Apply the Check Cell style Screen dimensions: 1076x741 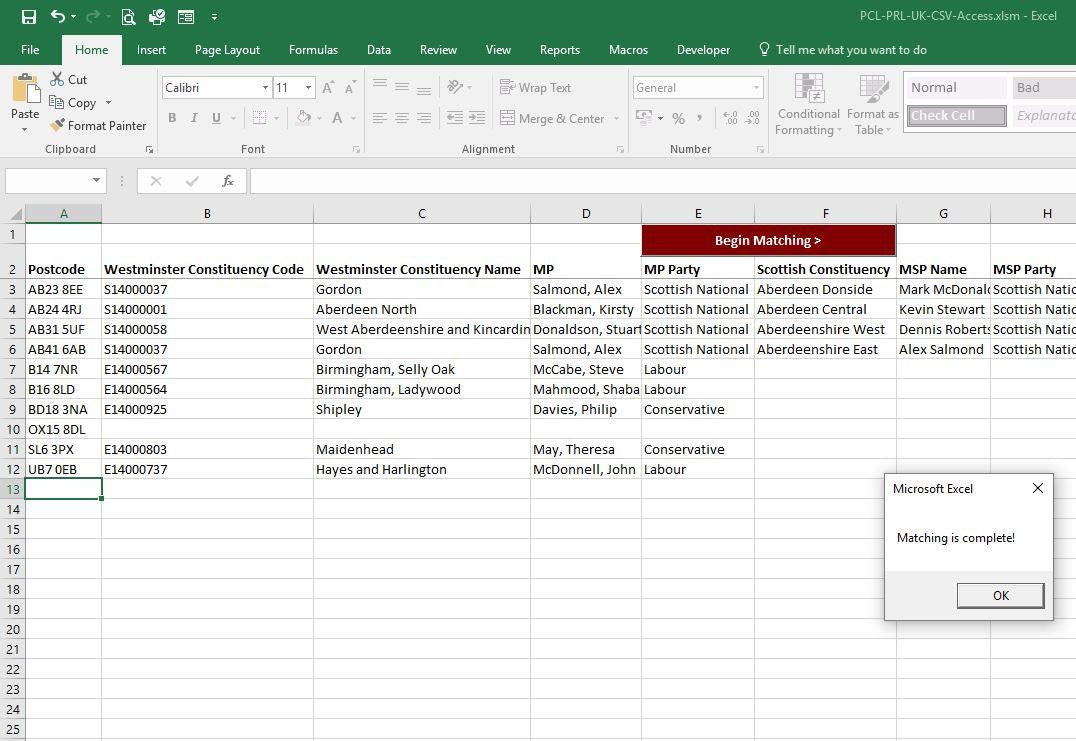957,115
